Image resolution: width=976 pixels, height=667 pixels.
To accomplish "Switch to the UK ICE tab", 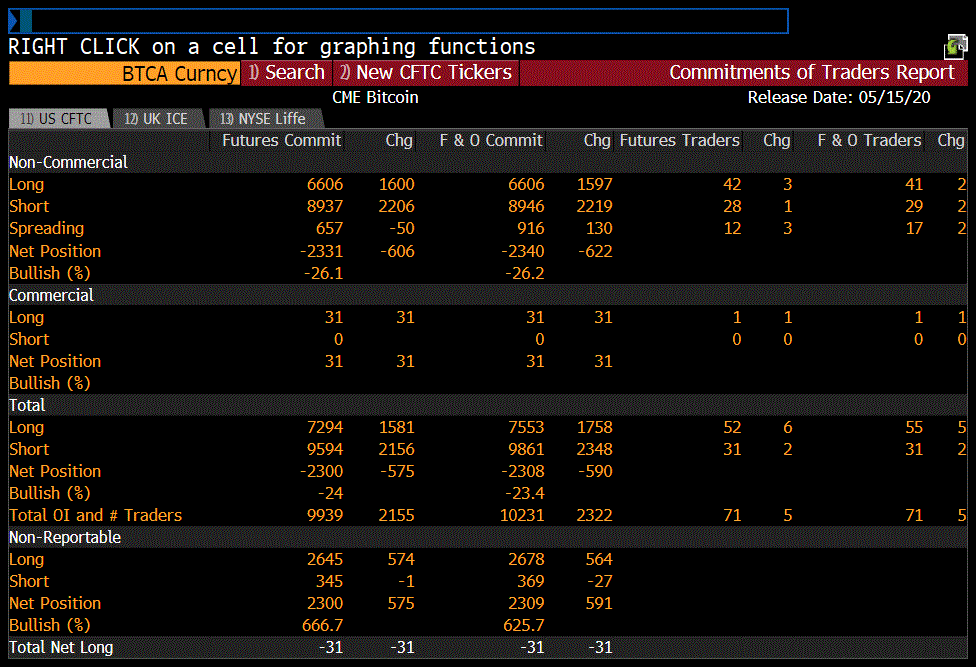I will tap(156, 119).
